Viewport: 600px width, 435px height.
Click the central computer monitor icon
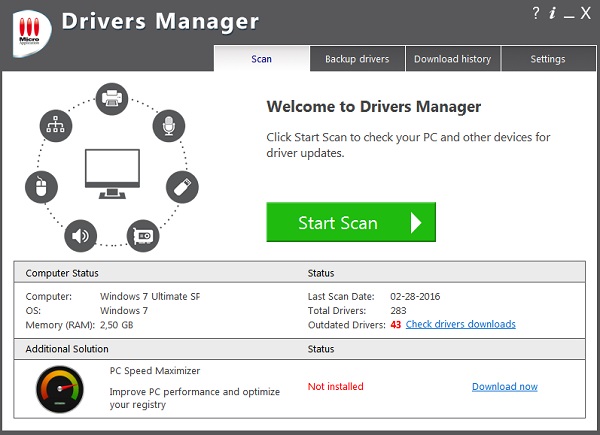112,174
